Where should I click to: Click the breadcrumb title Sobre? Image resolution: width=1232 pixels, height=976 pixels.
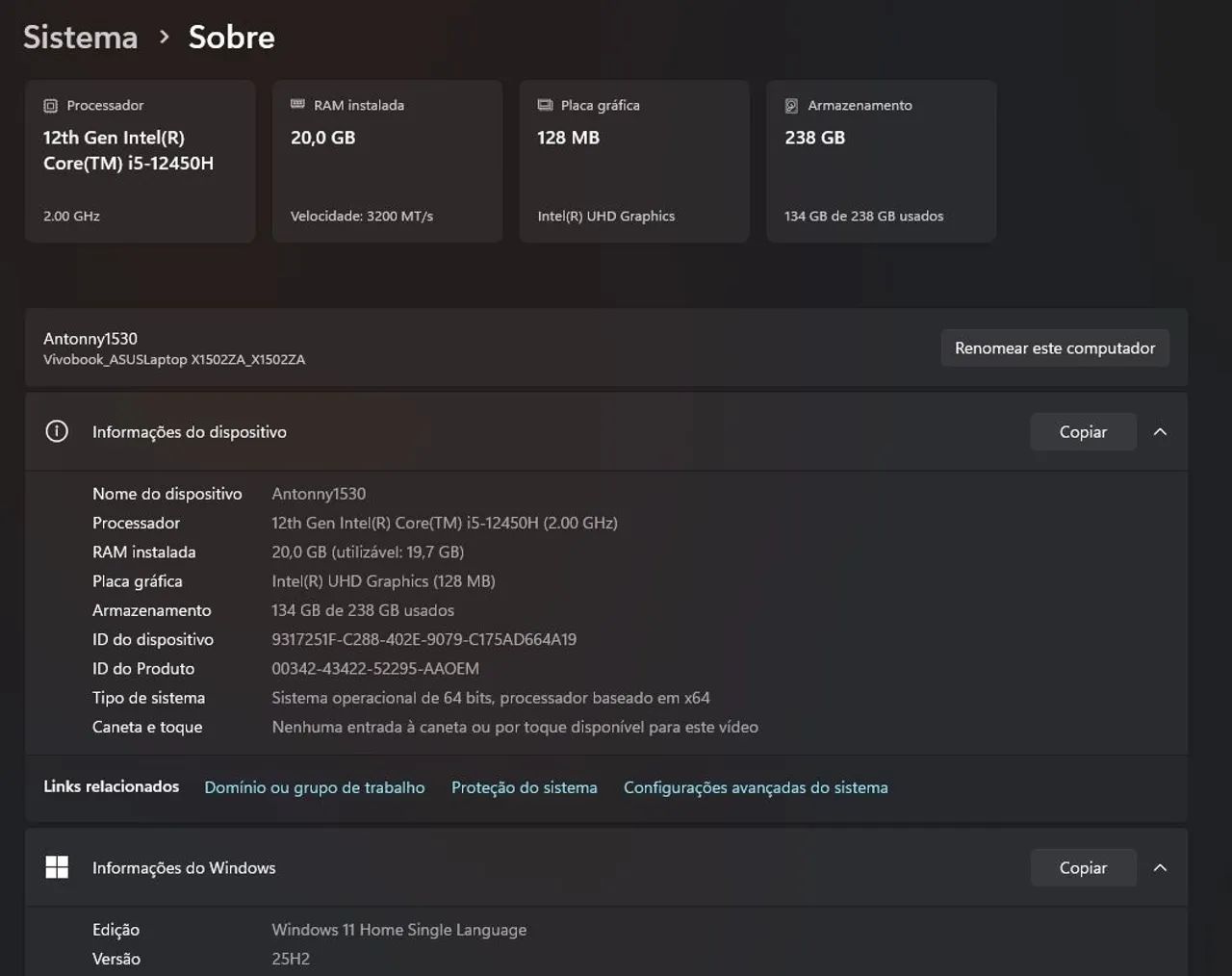tap(232, 38)
